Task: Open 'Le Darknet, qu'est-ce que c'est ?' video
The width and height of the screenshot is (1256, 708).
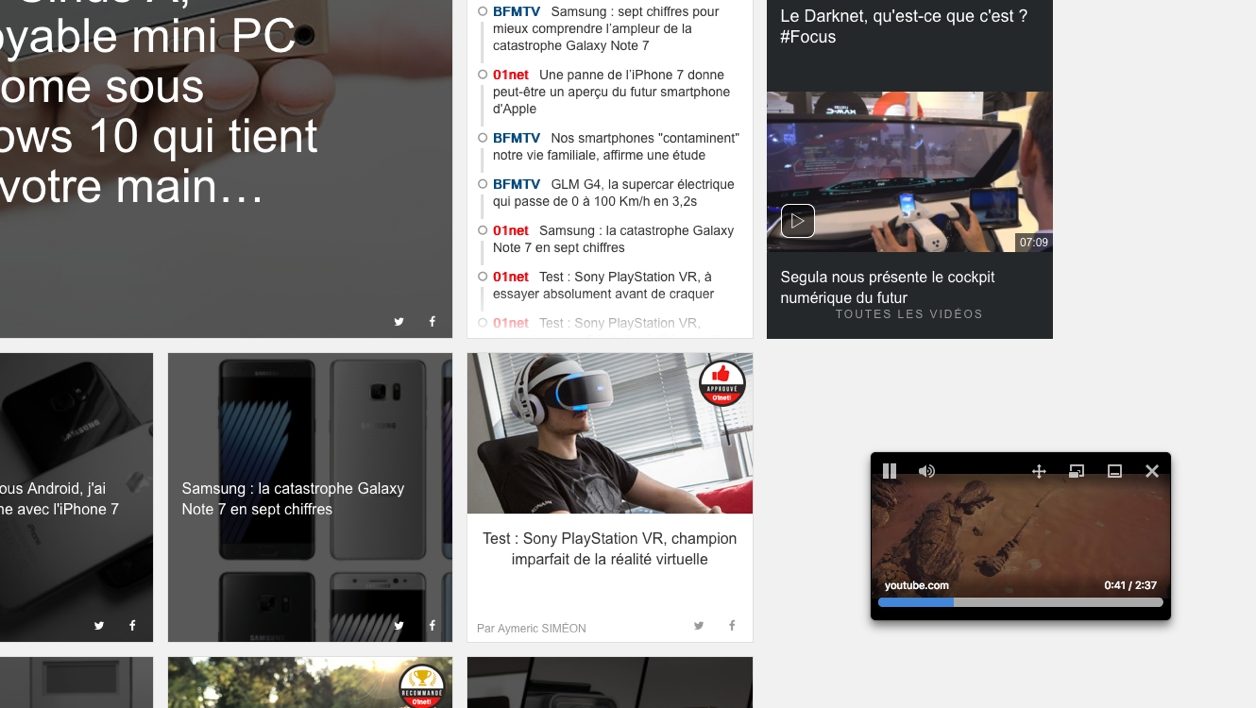Action: pyautogui.click(x=903, y=26)
